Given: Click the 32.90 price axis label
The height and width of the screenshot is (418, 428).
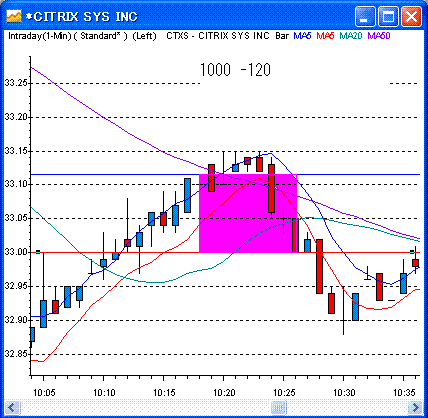Looking at the screenshot, I should [15, 320].
